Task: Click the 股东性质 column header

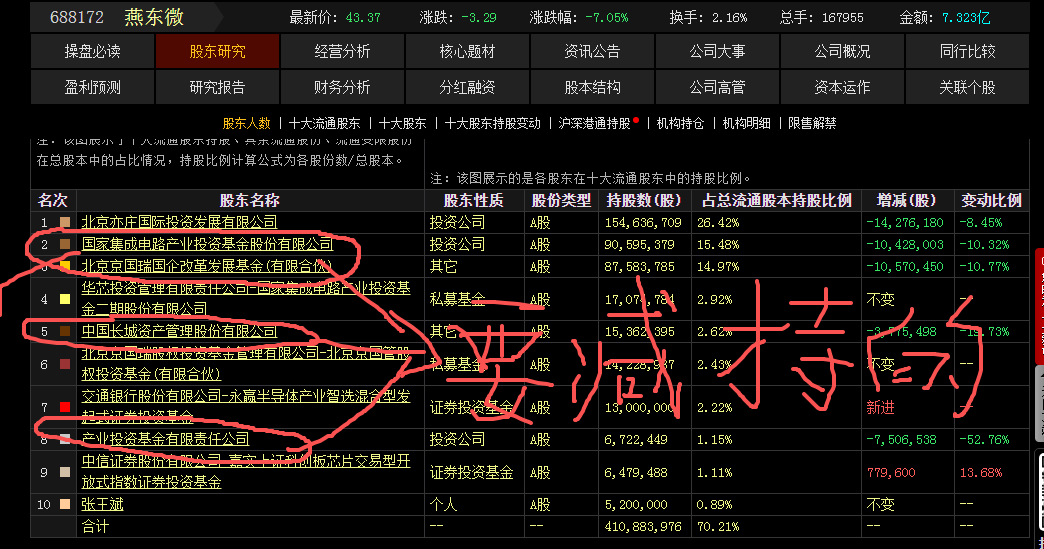Action: 473,200
